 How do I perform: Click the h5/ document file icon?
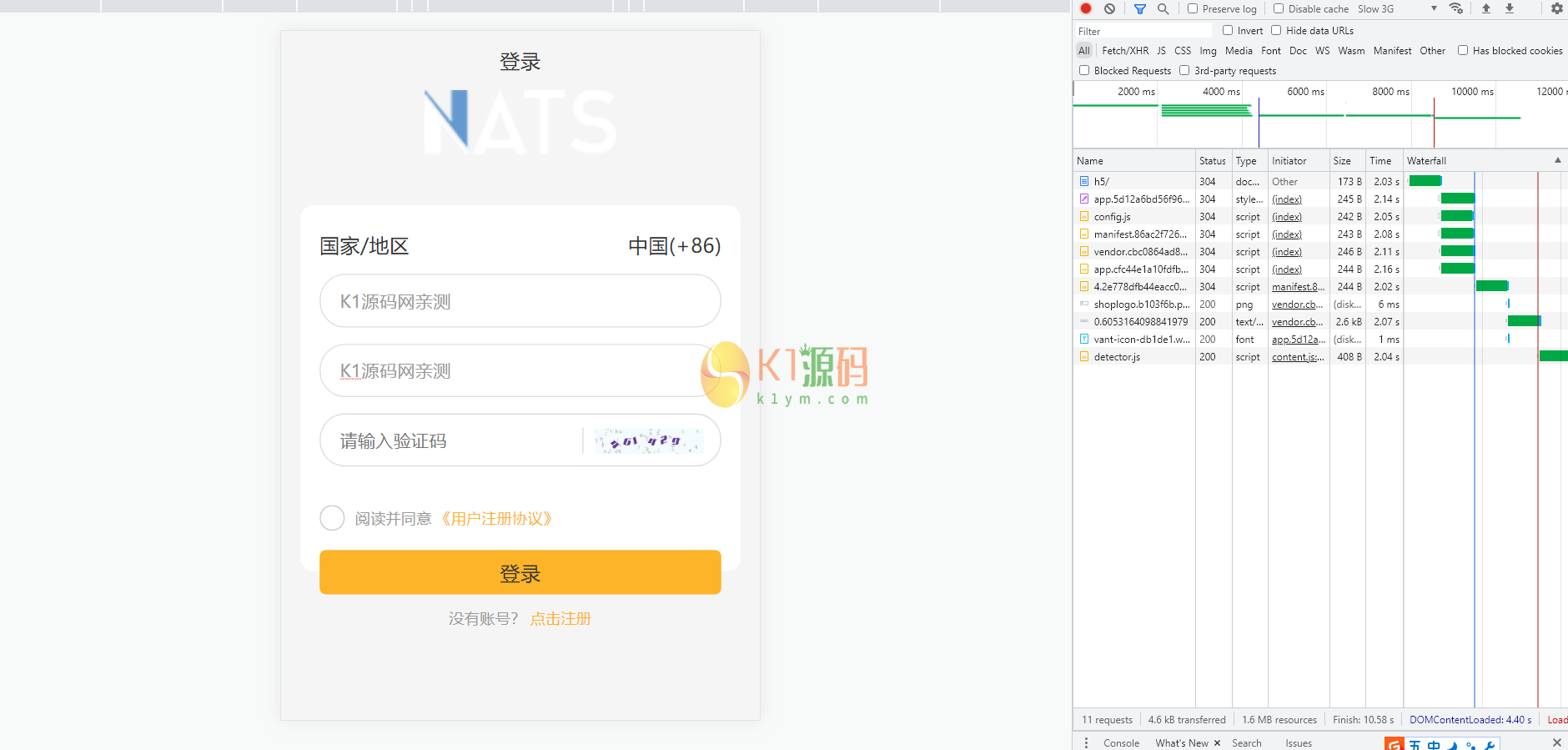point(1084,181)
